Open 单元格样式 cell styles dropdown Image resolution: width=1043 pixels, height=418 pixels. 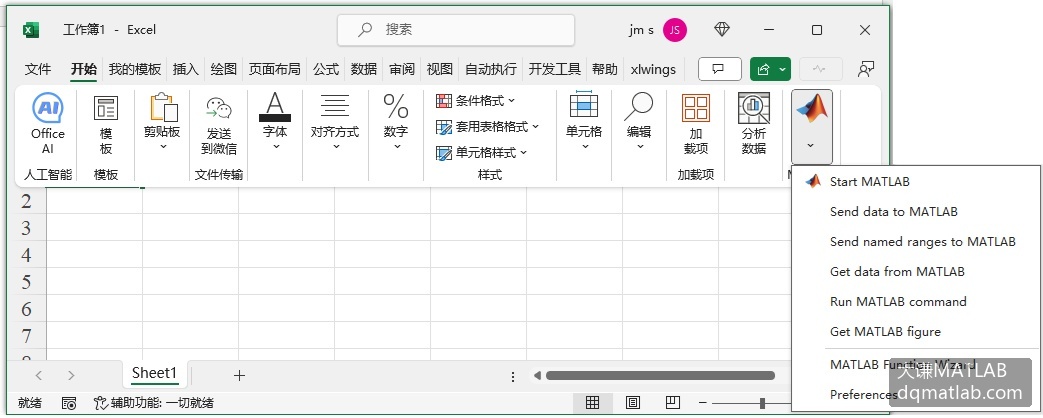481,153
